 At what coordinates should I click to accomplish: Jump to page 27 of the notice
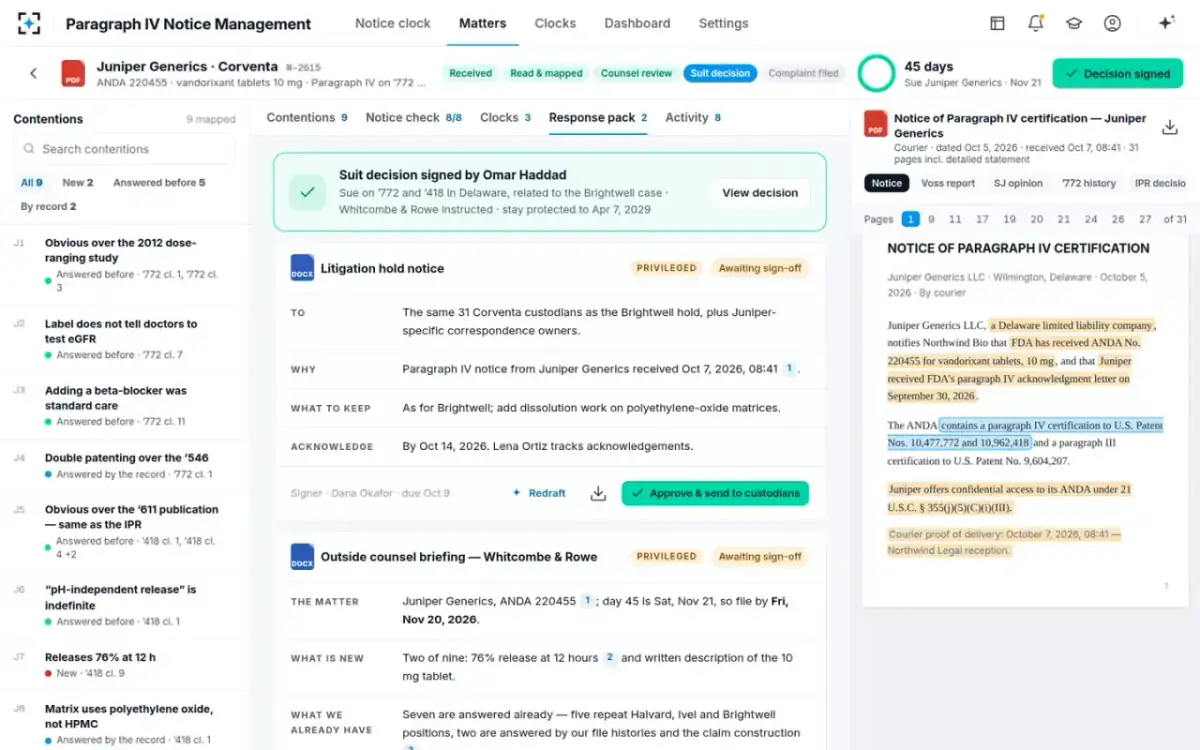[1144, 219]
